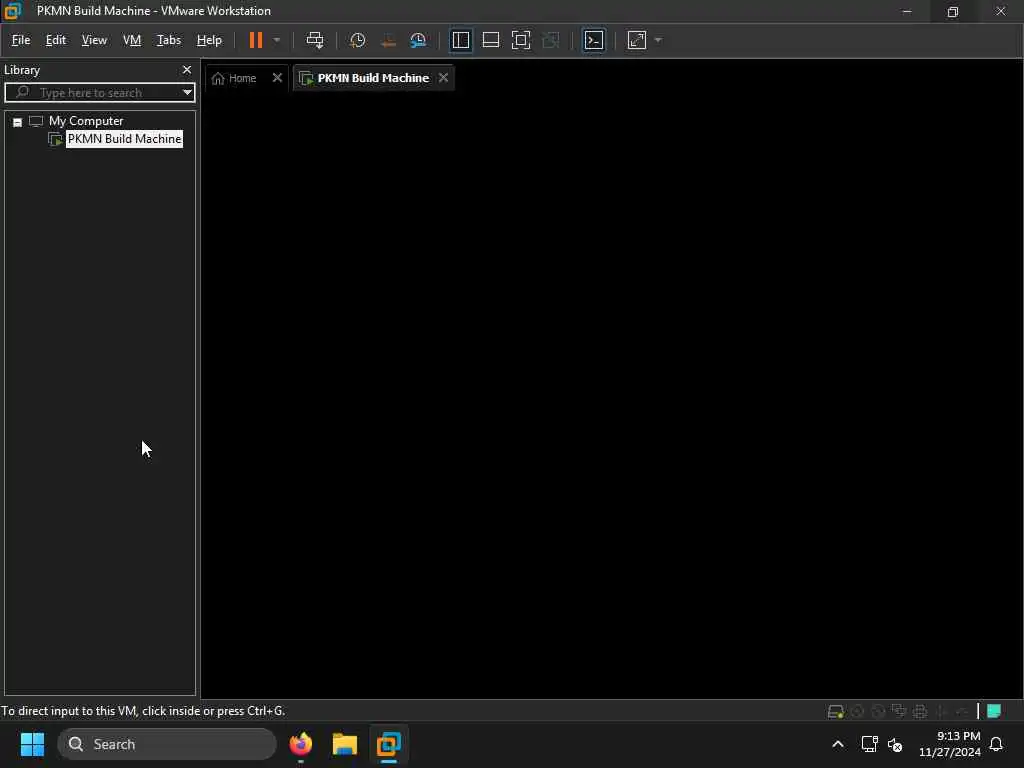1024x768 pixels.
Task: Send Ctrl+Alt+Del to the virtual machine
Action: [x=315, y=40]
